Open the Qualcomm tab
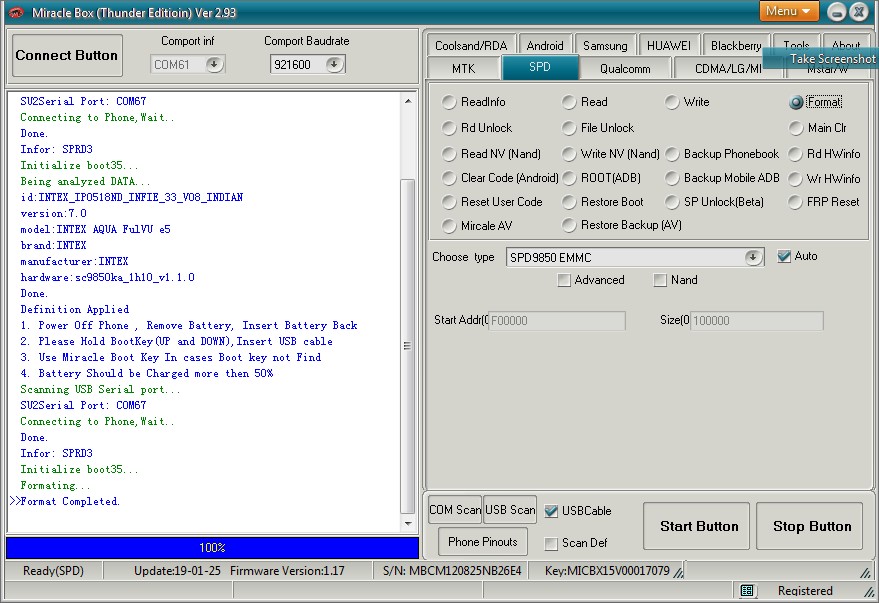 [x=625, y=68]
